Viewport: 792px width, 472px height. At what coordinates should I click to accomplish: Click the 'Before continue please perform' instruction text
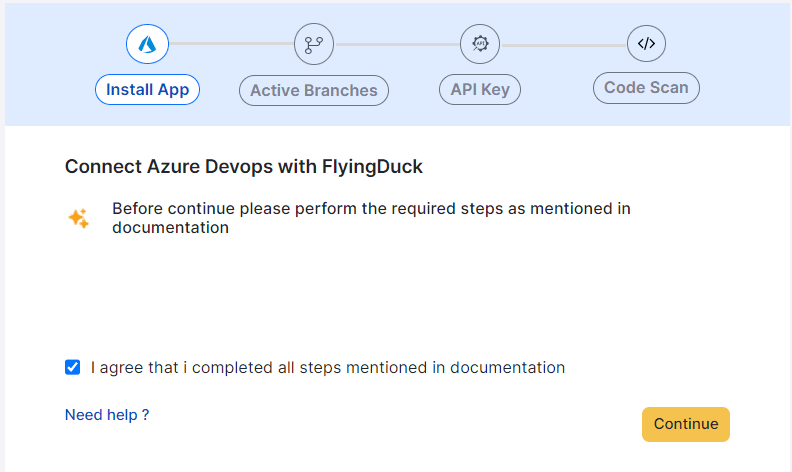371,209
